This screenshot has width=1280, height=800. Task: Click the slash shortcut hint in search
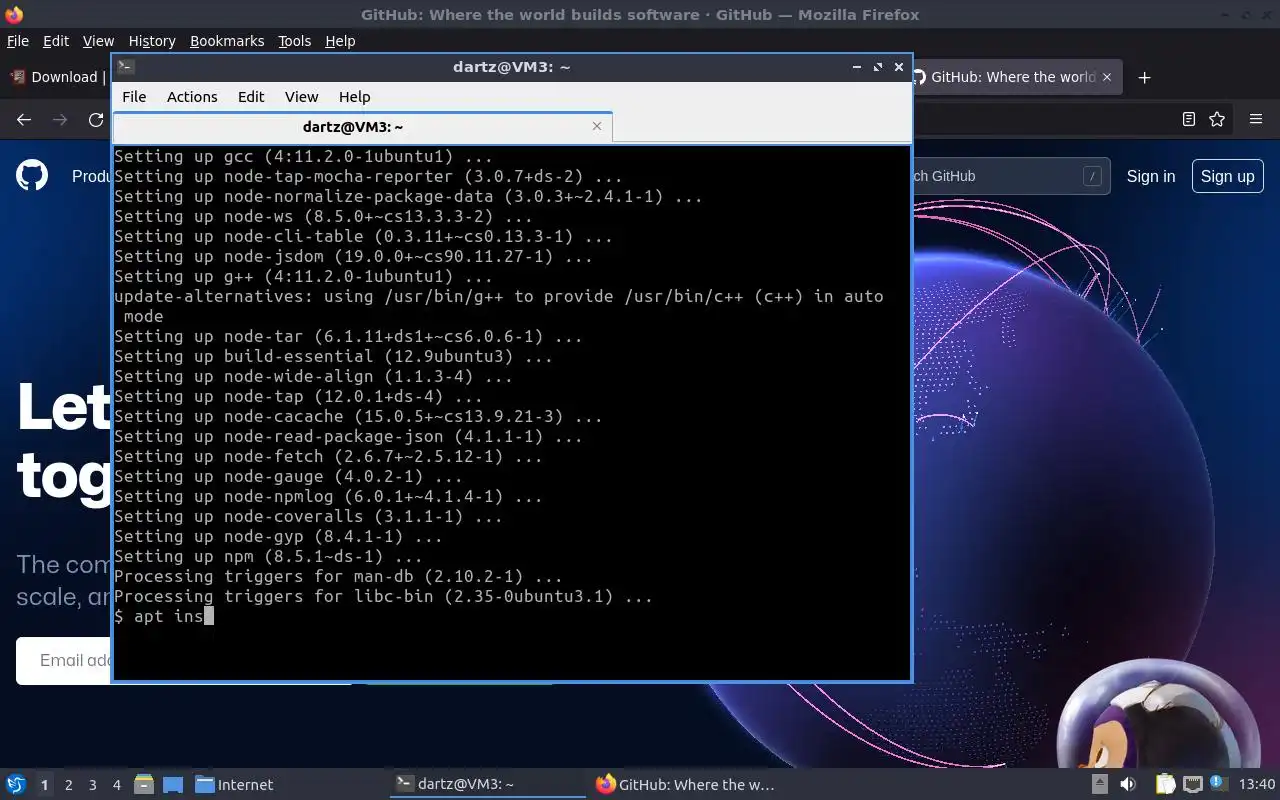click(1092, 176)
